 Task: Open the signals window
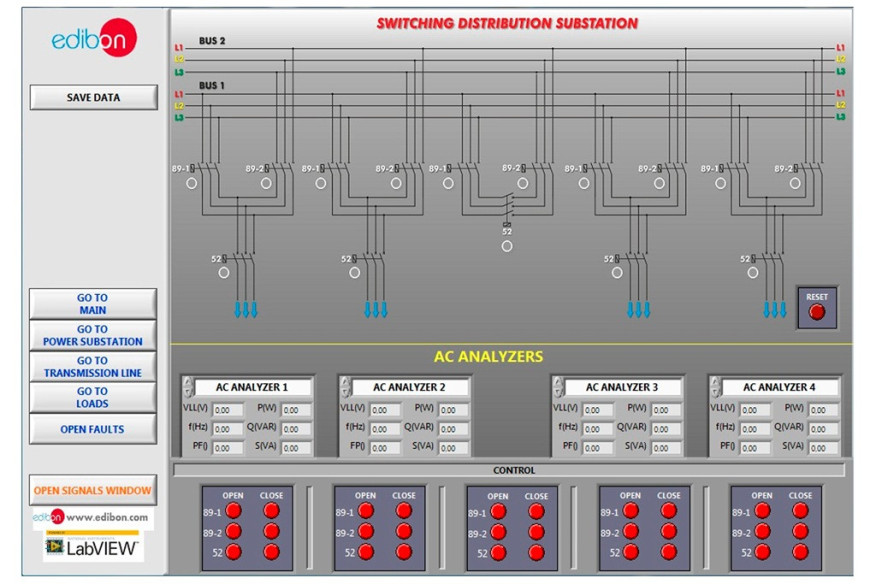tap(93, 490)
